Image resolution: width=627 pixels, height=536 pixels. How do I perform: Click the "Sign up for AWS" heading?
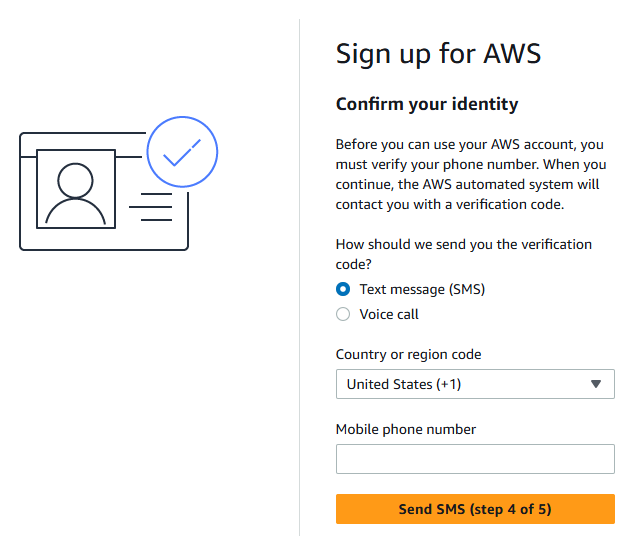tap(438, 53)
